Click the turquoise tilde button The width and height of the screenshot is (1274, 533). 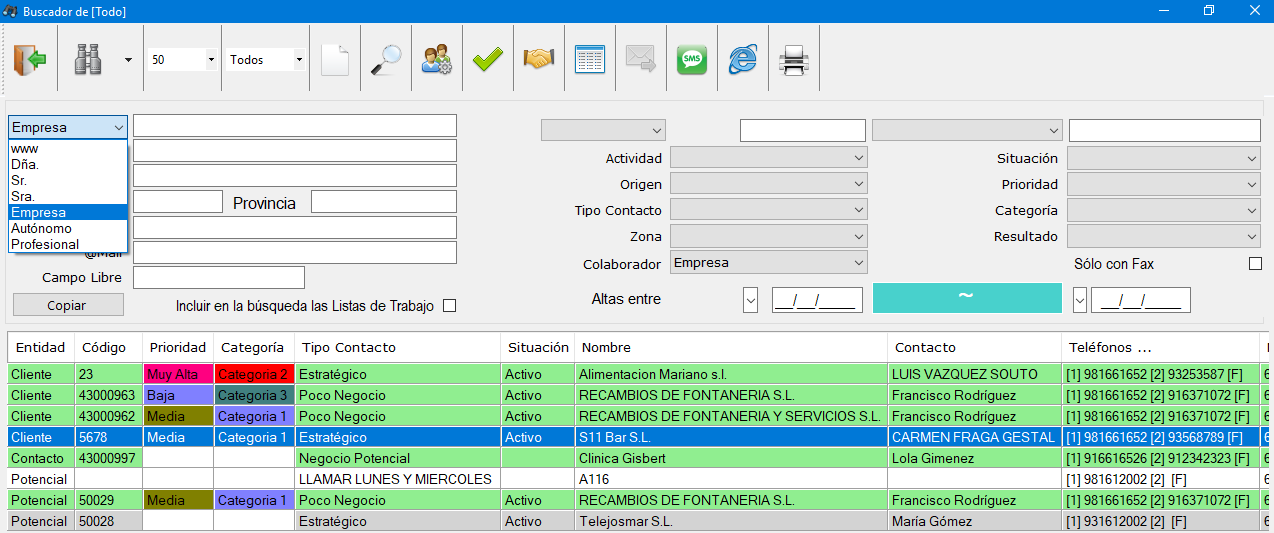[967, 298]
